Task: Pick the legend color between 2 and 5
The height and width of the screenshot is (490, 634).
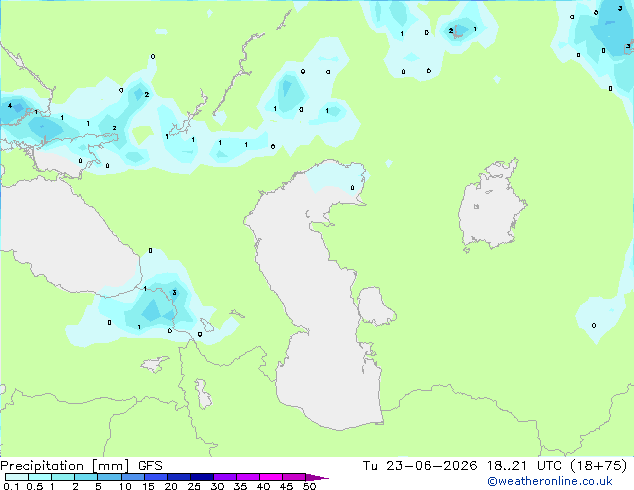Action: [x=86, y=477]
